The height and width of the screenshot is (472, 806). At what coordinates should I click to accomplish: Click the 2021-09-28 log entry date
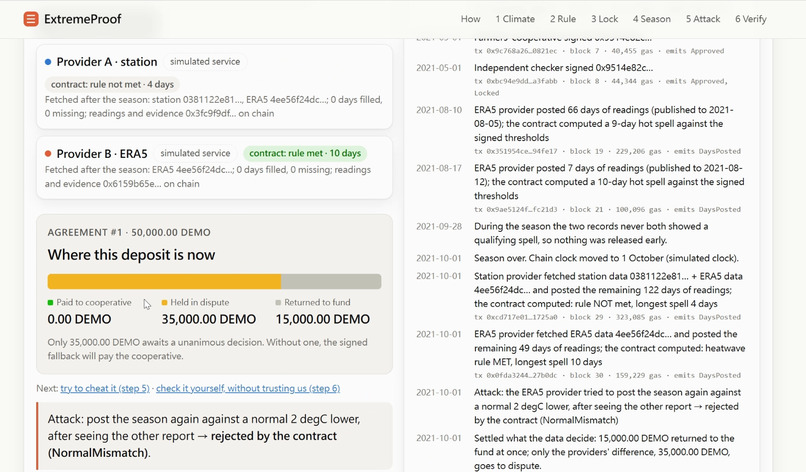[x=439, y=226]
